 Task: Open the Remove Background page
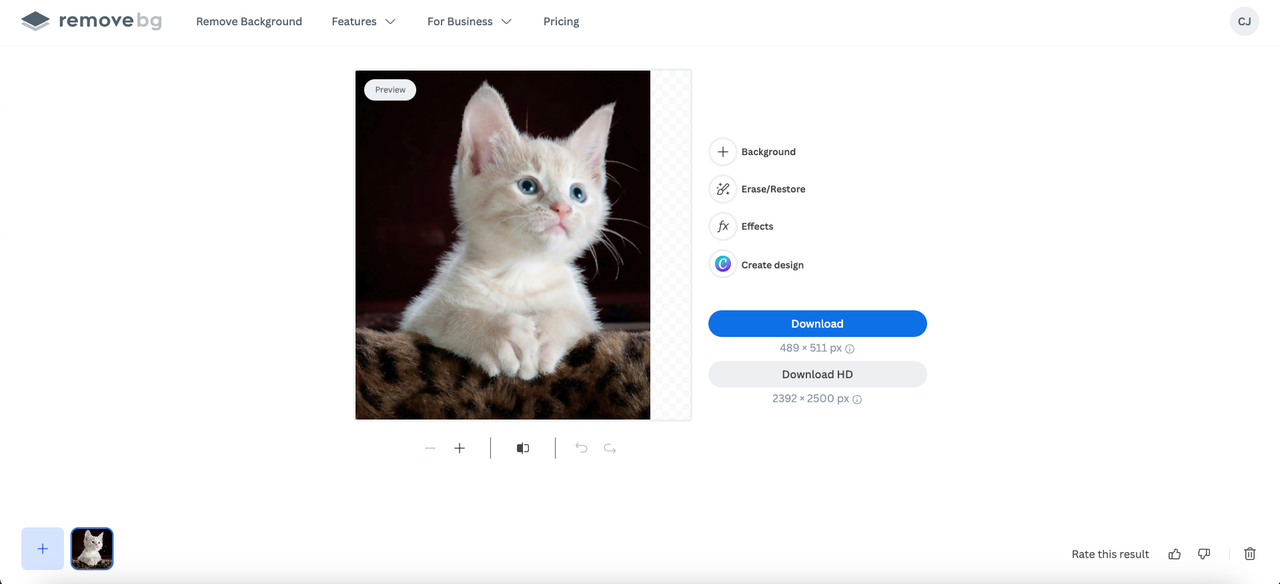(249, 21)
